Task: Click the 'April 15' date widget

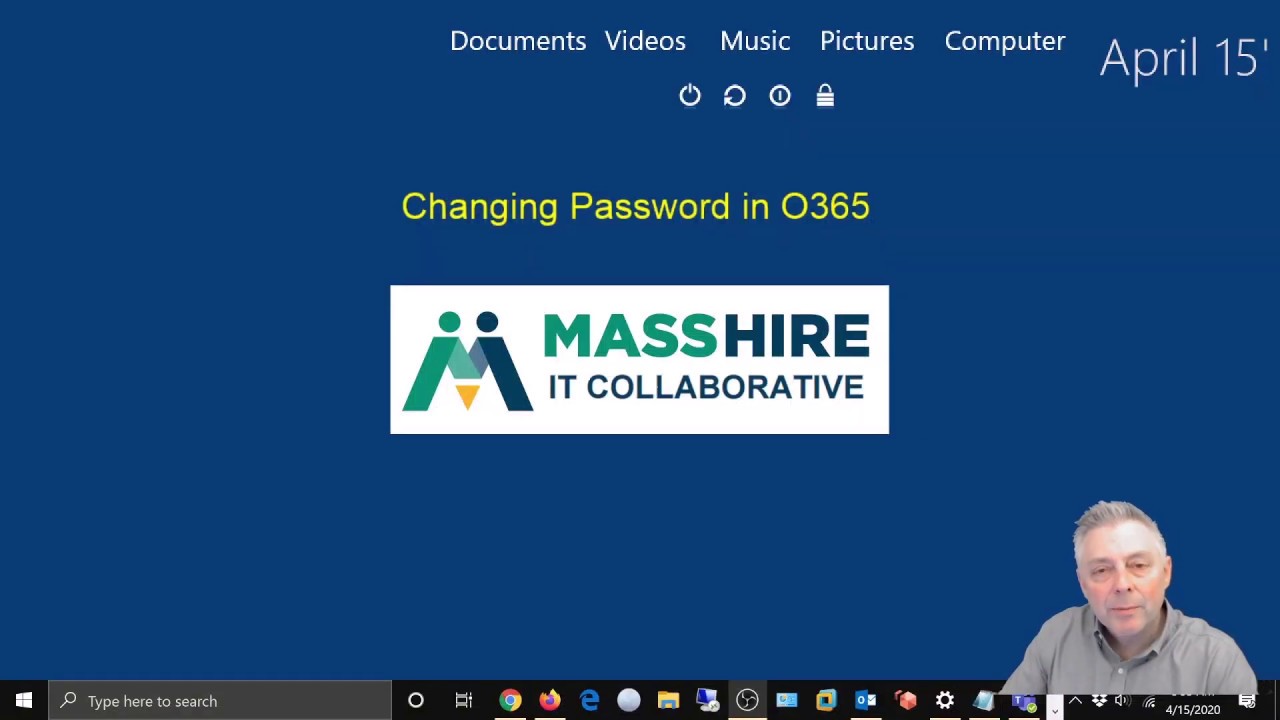Action: 1185,58
